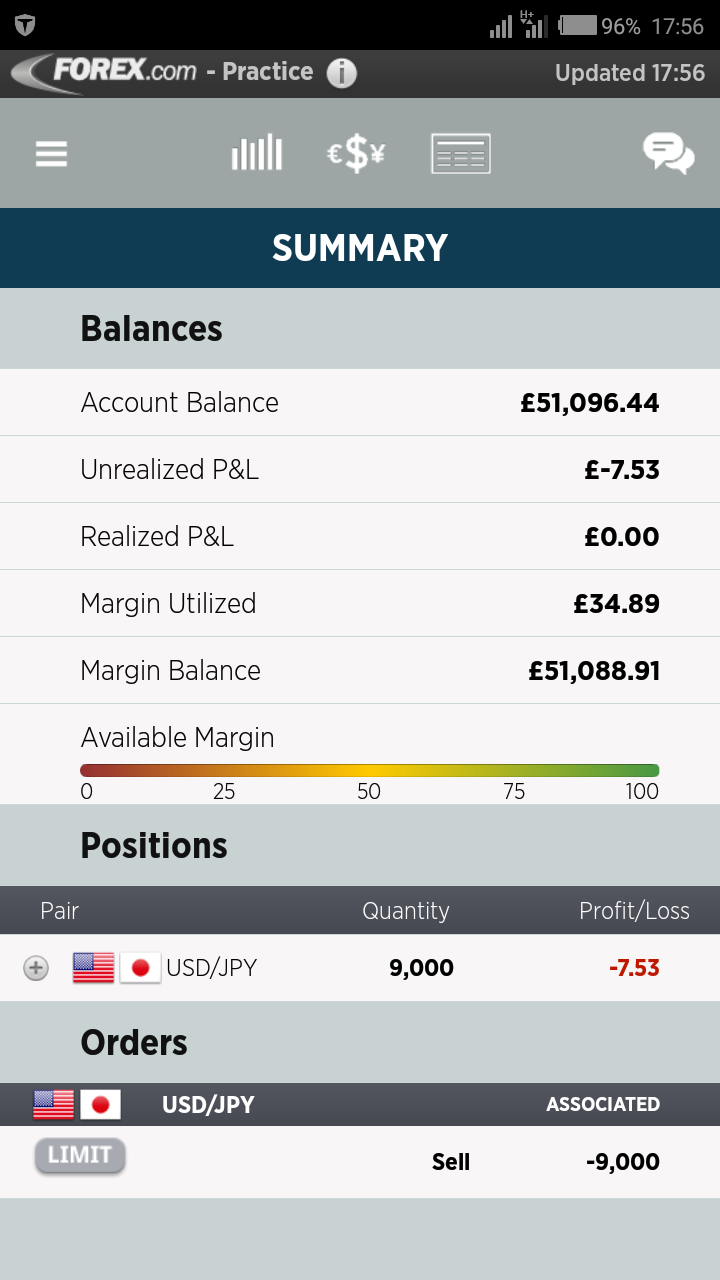Open the chat support icon

(668, 154)
